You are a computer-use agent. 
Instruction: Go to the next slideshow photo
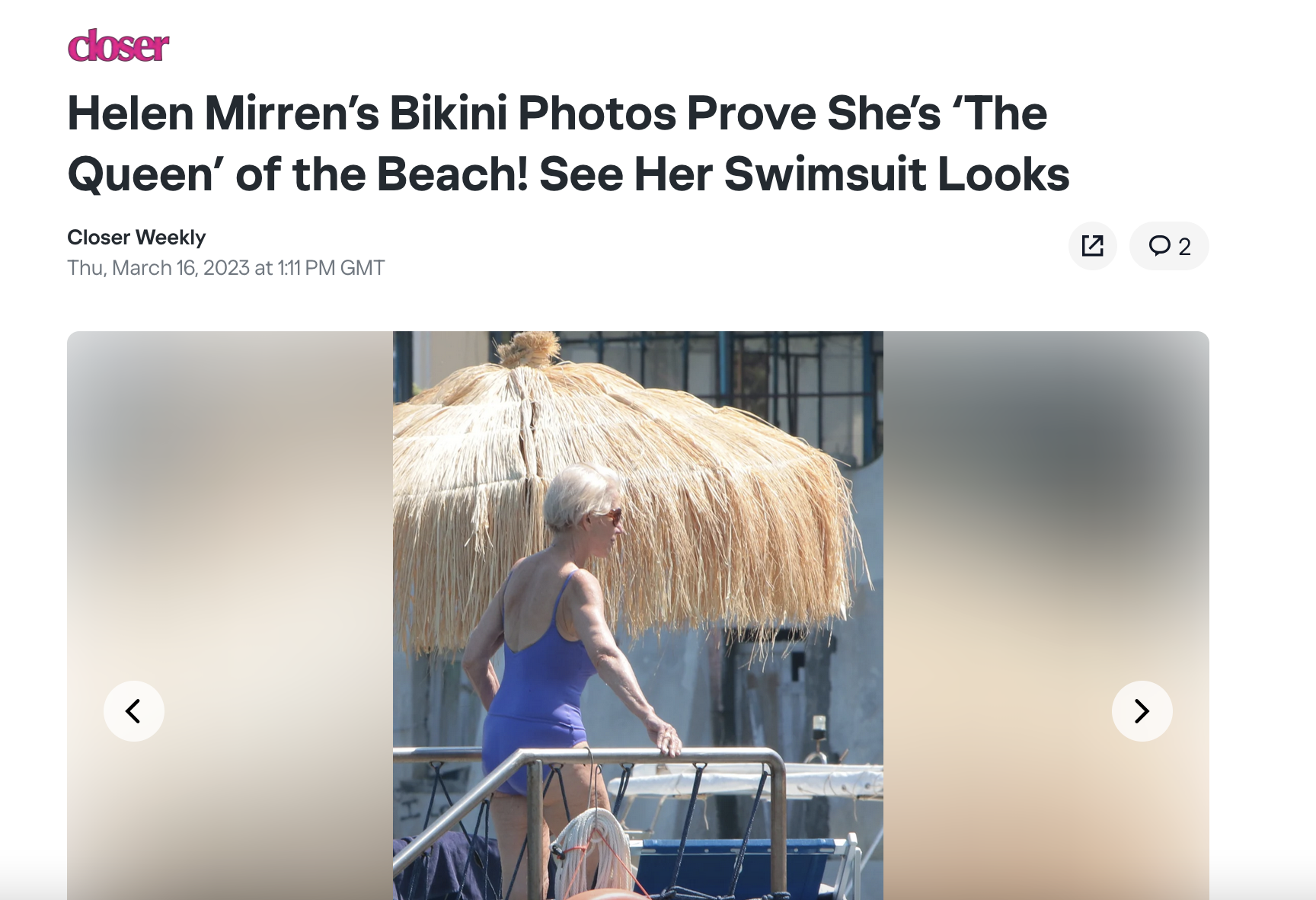coord(1142,711)
